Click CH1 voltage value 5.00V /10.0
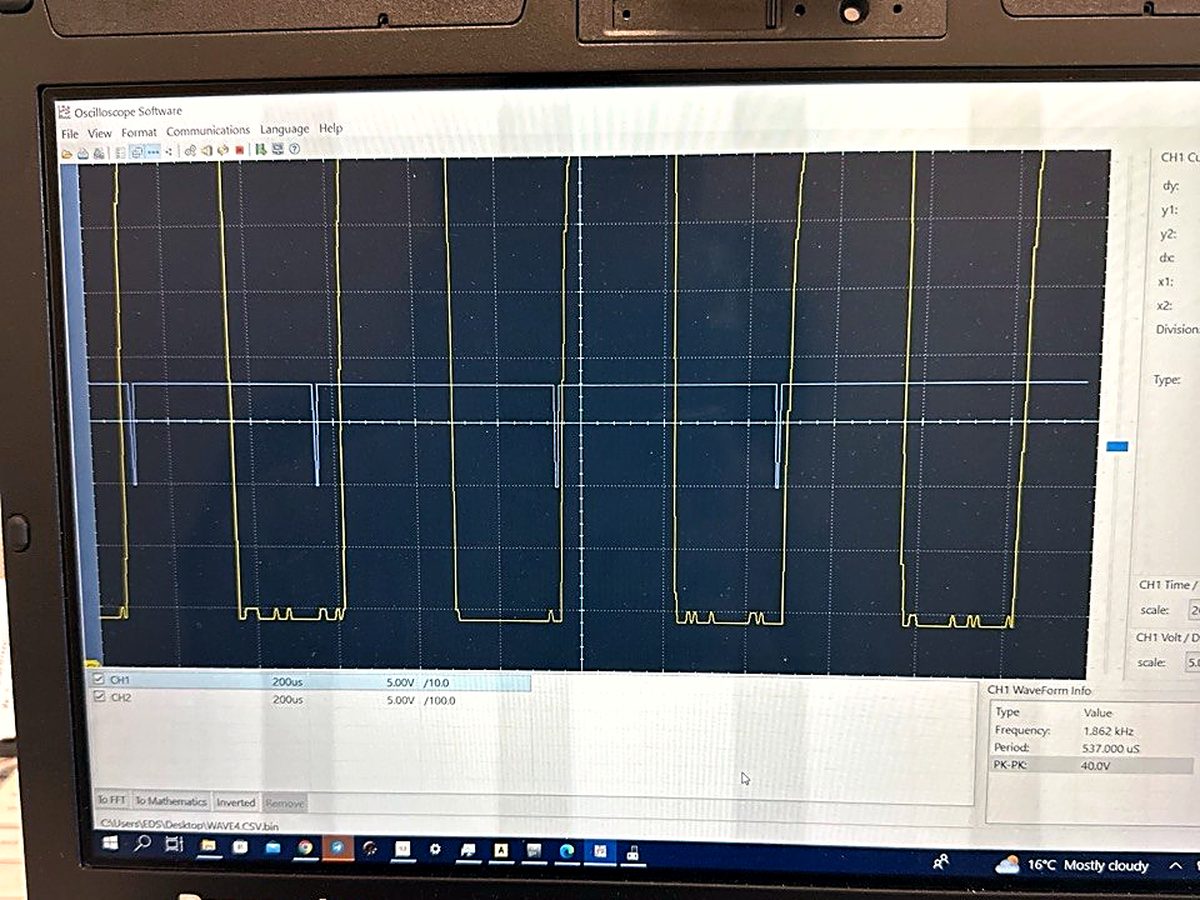Viewport: 1200px width, 900px height. pos(420,682)
